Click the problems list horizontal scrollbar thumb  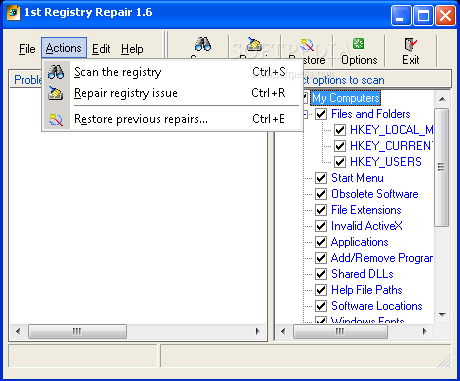pyautogui.click(x=77, y=331)
